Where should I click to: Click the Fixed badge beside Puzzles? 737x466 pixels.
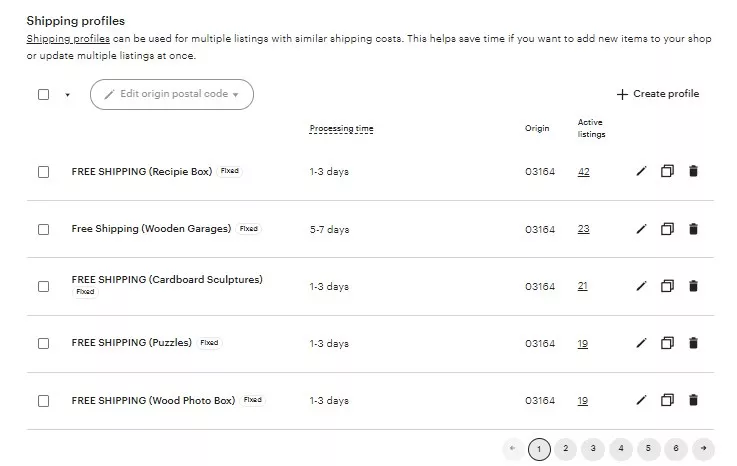tap(209, 343)
